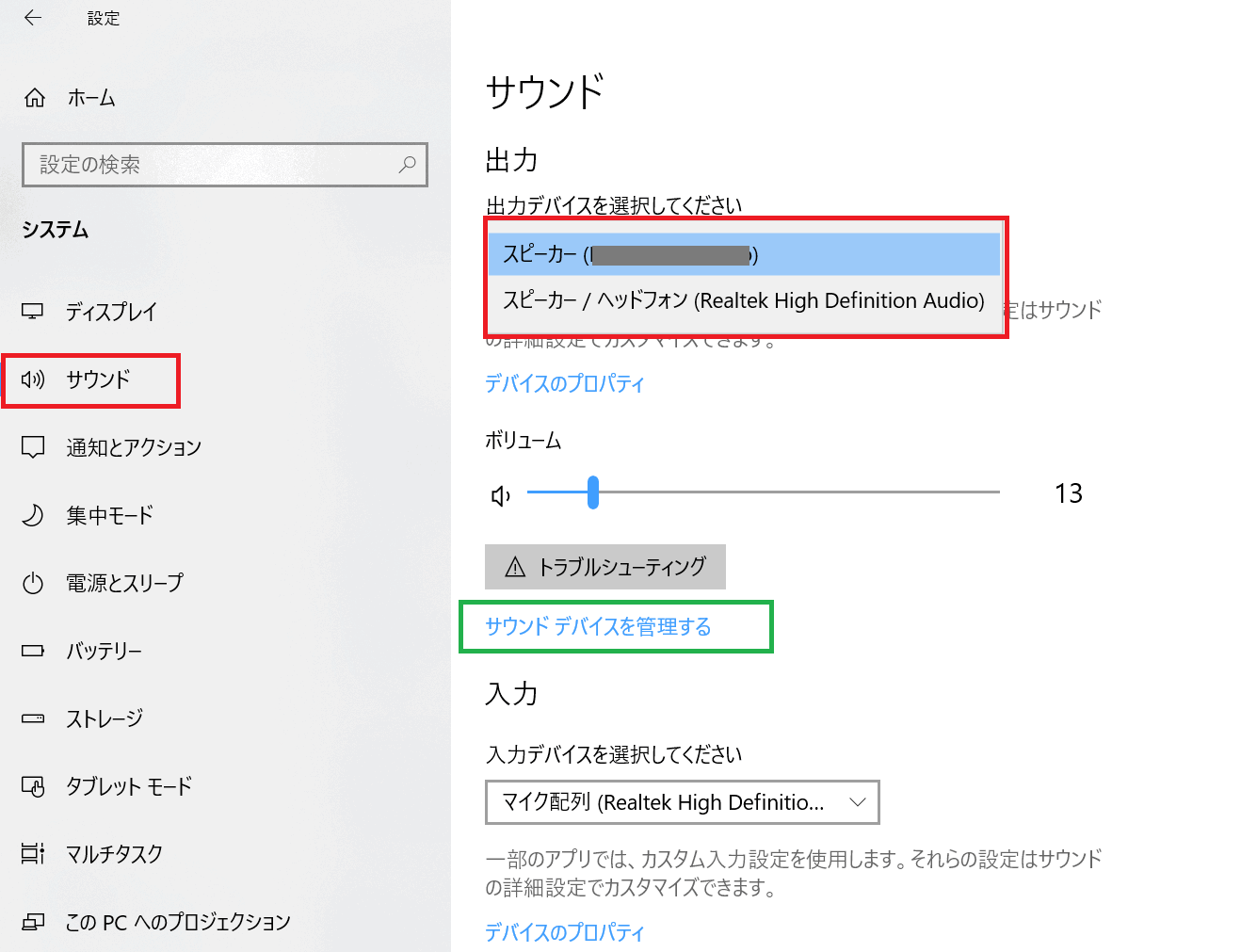Select the highlighted スピーカー output option
The image size is (1257, 952).
744,254
